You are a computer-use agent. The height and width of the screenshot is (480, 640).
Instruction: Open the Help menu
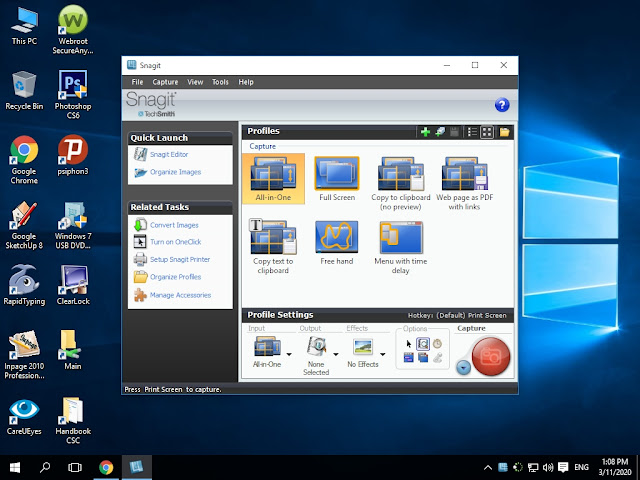pyautogui.click(x=246, y=82)
